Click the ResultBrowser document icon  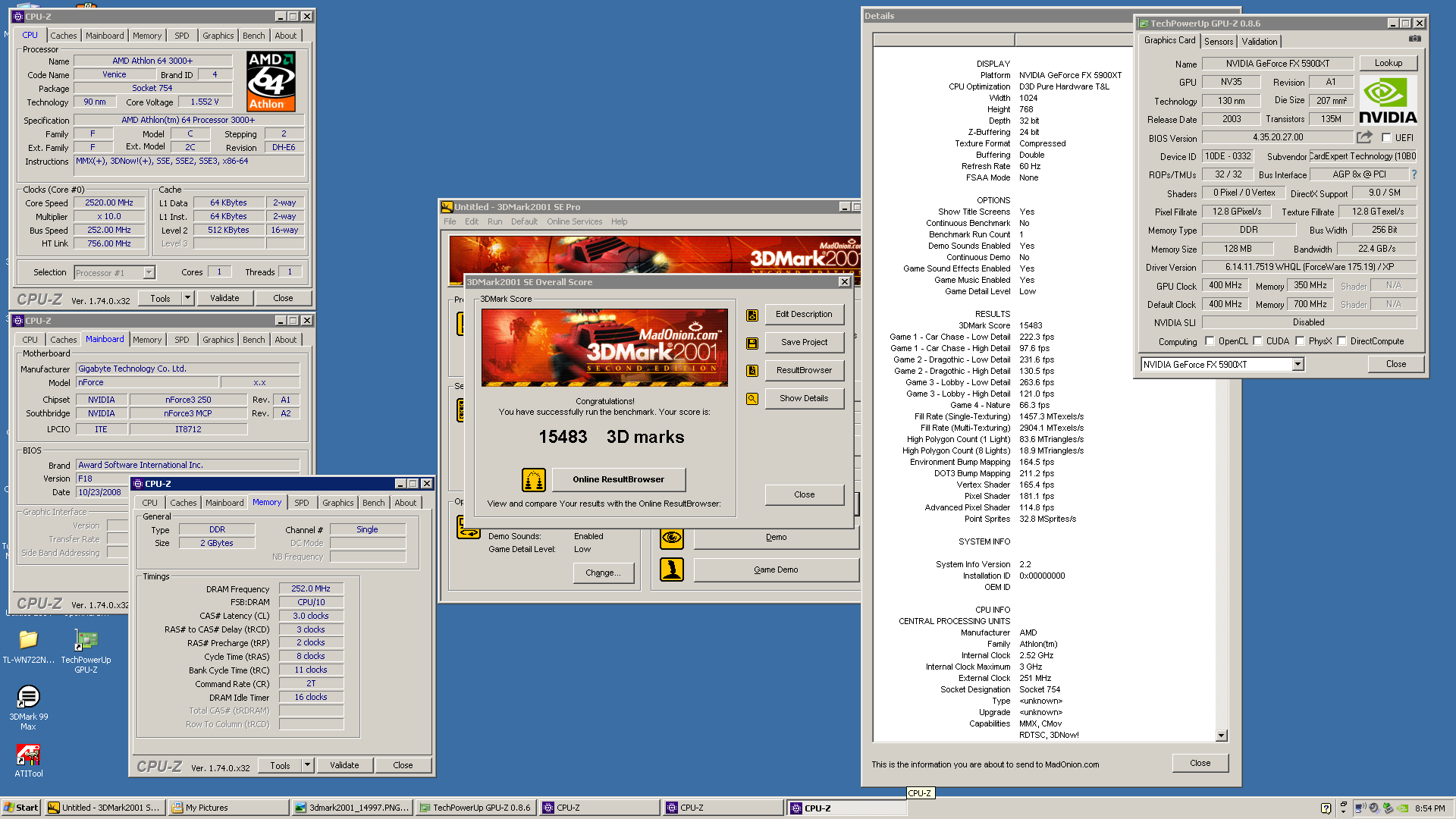tap(752, 371)
